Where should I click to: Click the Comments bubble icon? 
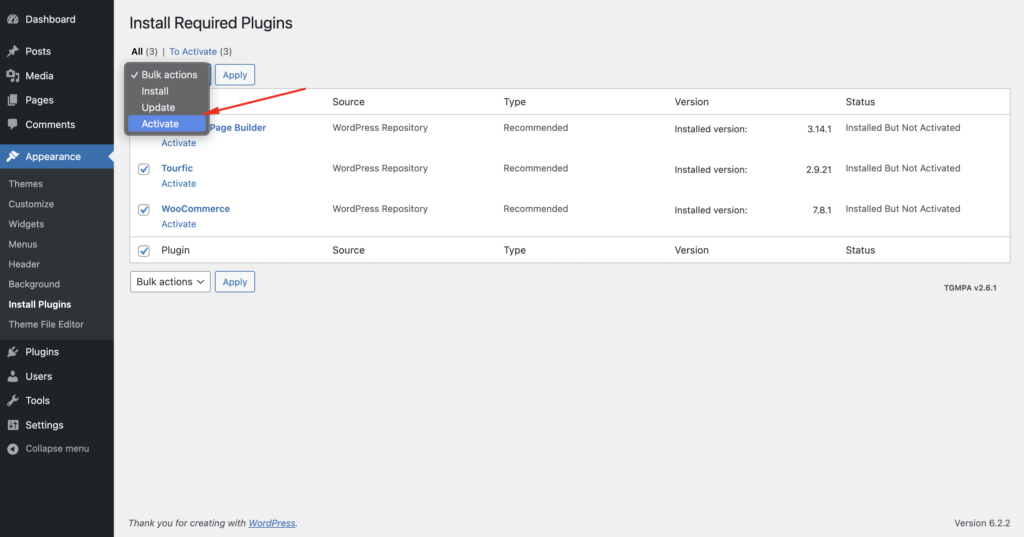pyautogui.click(x=13, y=124)
